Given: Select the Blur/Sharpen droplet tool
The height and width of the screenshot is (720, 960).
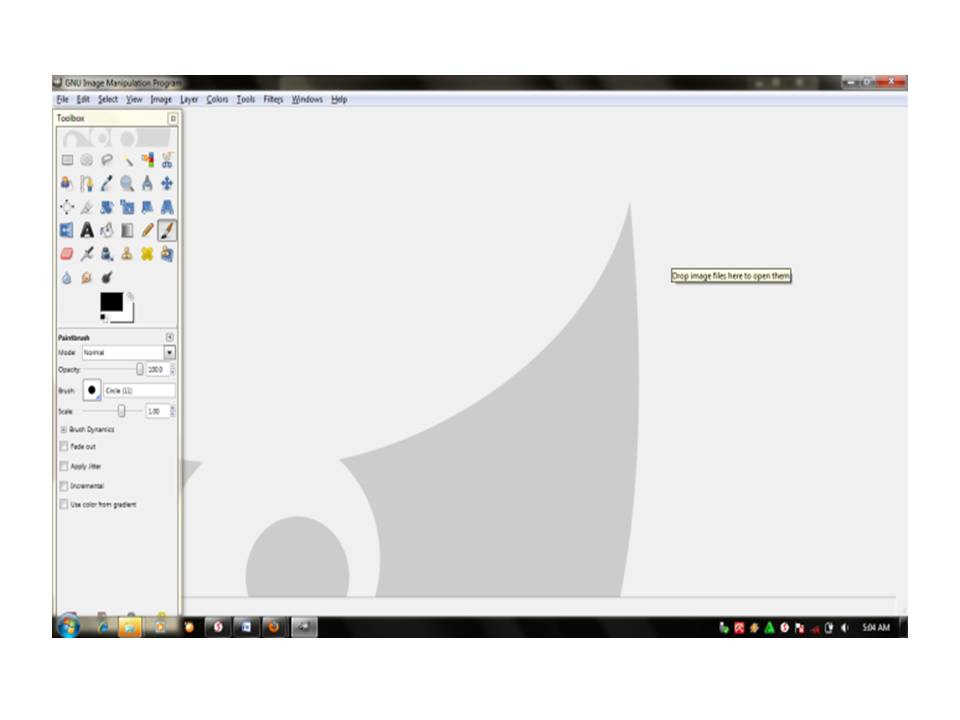Looking at the screenshot, I should (x=67, y=278).
